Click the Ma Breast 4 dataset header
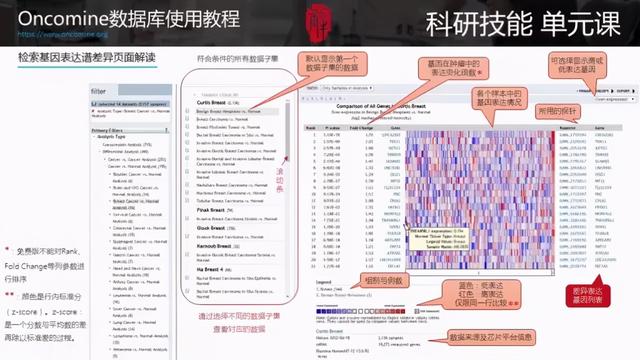640x360 pixels. [x=214, y=269]
